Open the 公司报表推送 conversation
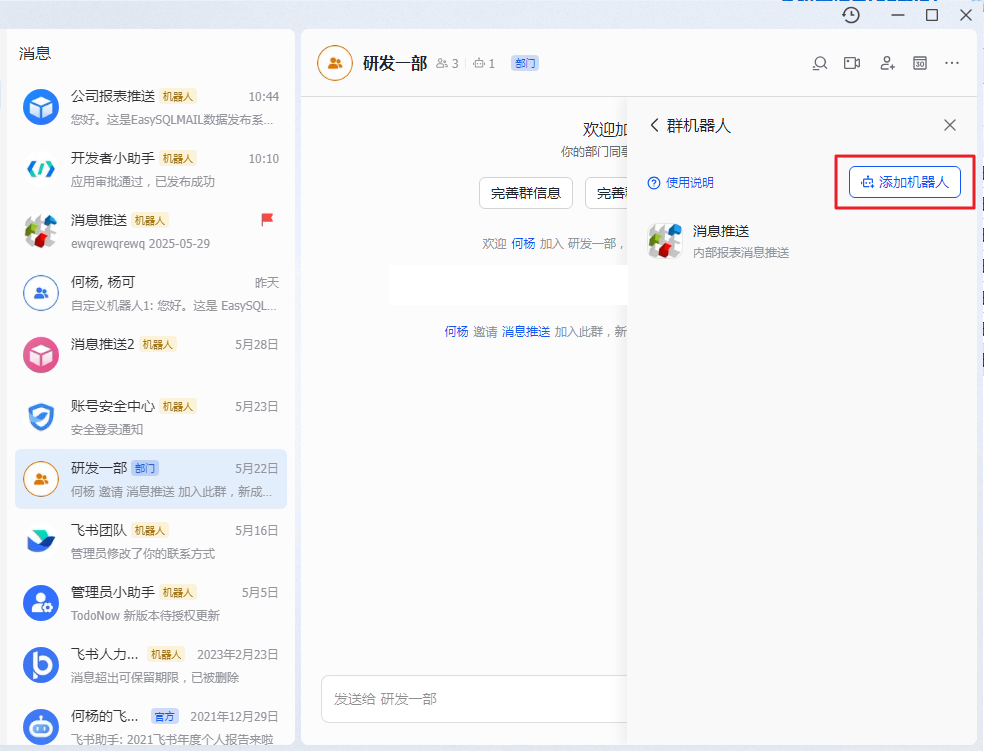Screen dimensions: 984x752 (x=151, y=106)
